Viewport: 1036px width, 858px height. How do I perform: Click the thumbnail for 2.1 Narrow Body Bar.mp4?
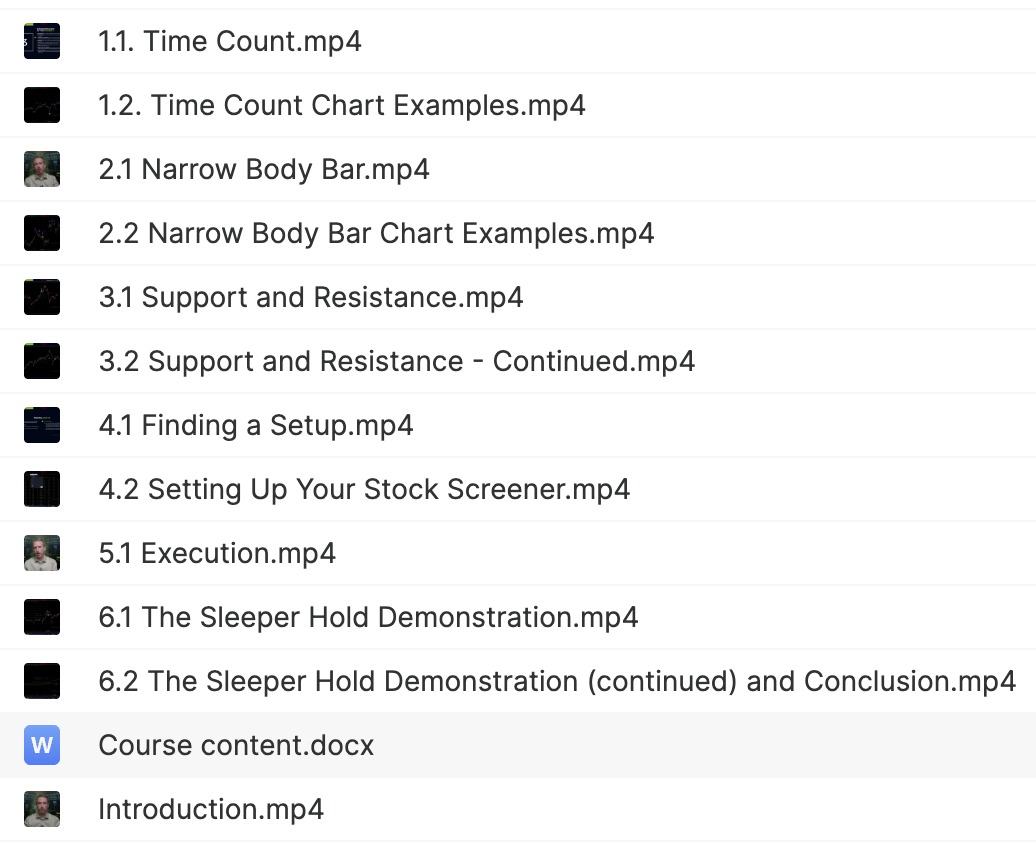tap(42, 169)
